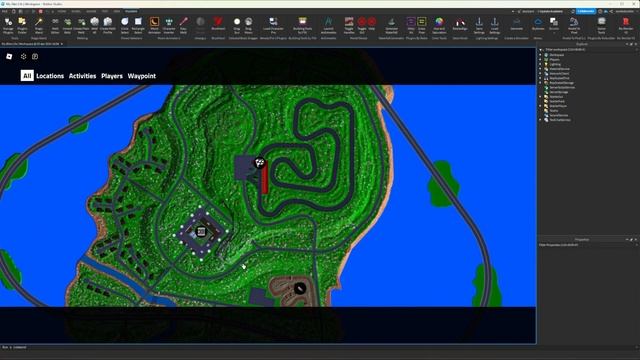Click the Easy Weld plugin icon

tap(184, 25)
